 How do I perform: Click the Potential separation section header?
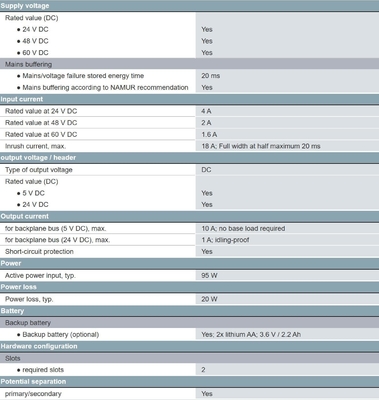[x=189, y=382]
